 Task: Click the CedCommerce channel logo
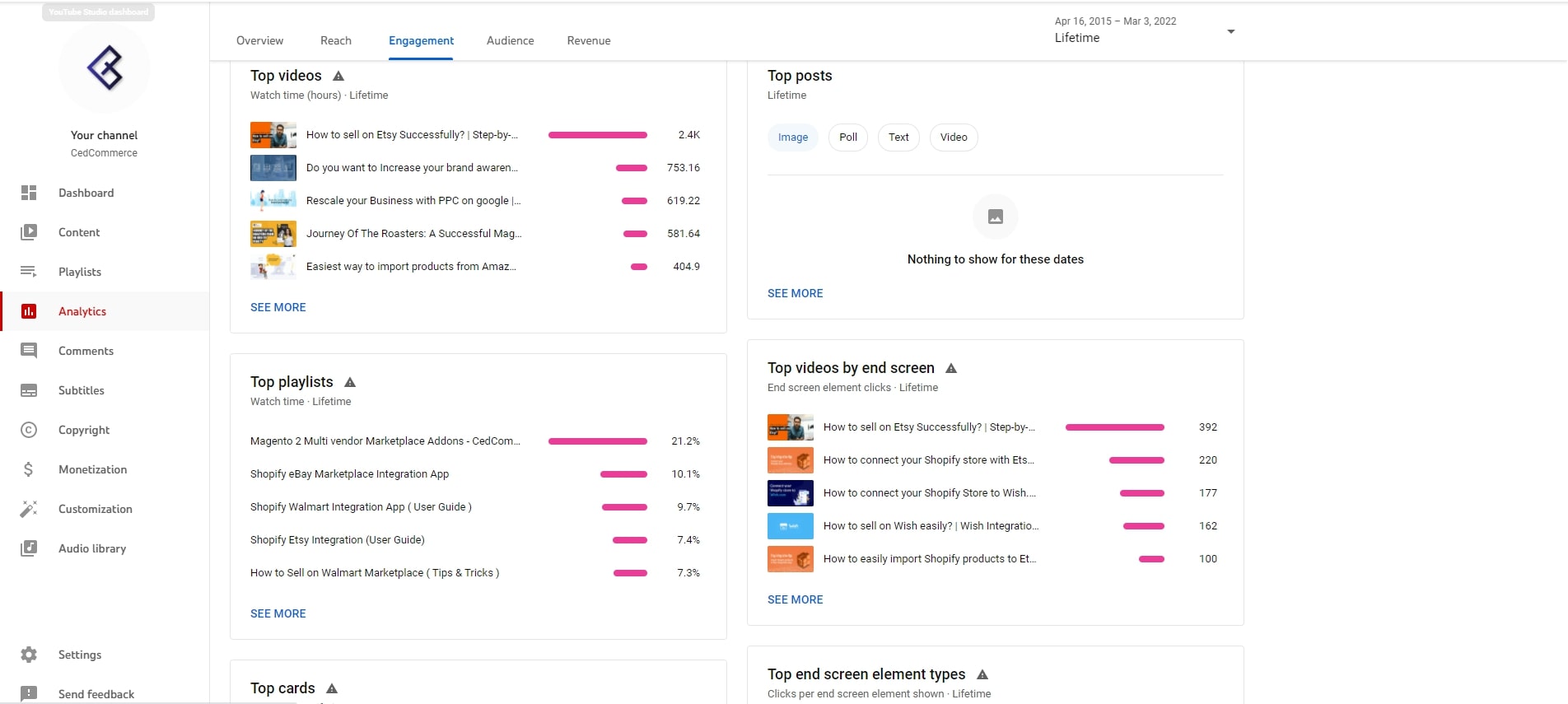(105, 68)
